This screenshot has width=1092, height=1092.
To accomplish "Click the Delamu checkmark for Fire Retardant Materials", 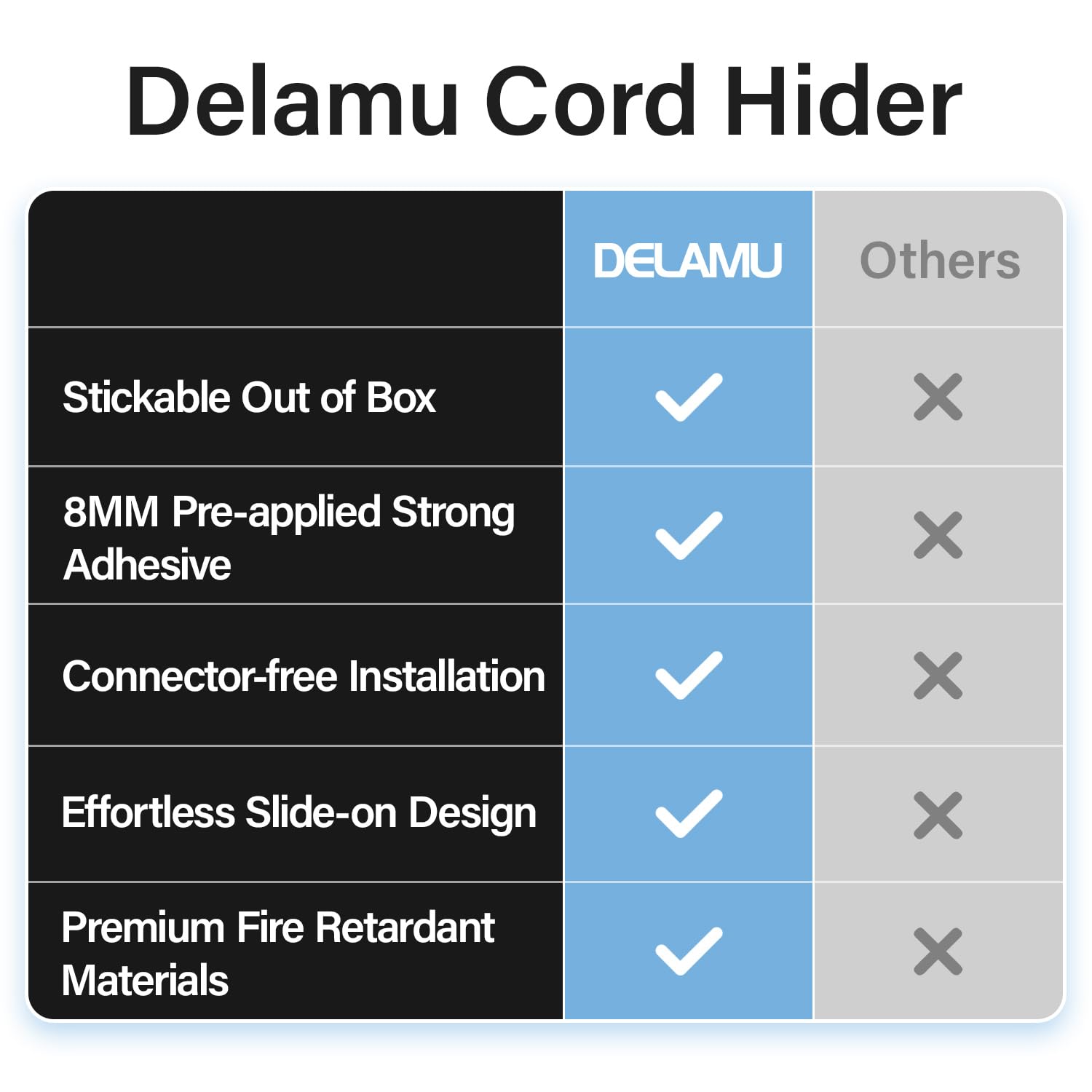I will (688, 951).
